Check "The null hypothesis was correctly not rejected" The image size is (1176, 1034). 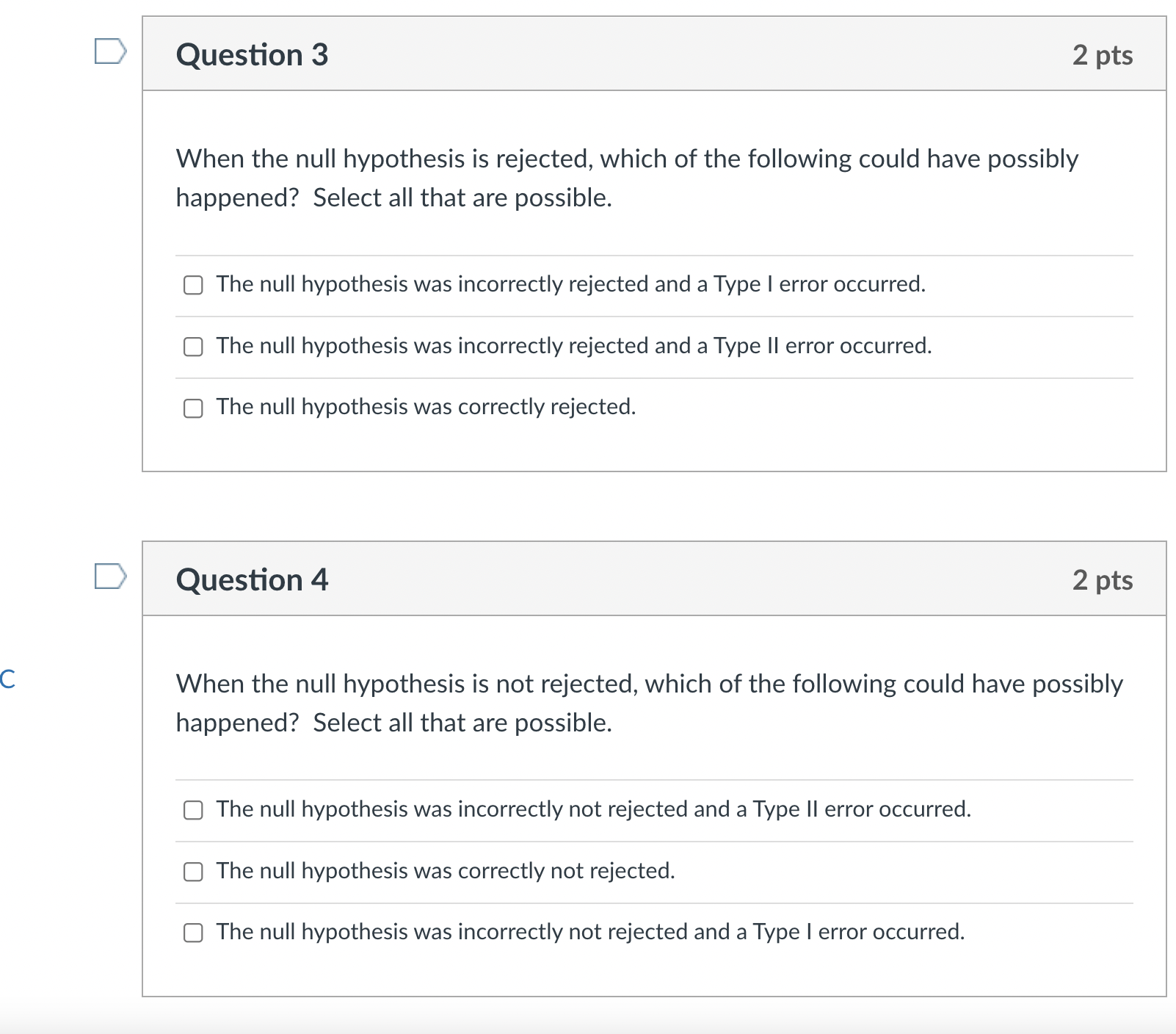[x=192, y=872]
